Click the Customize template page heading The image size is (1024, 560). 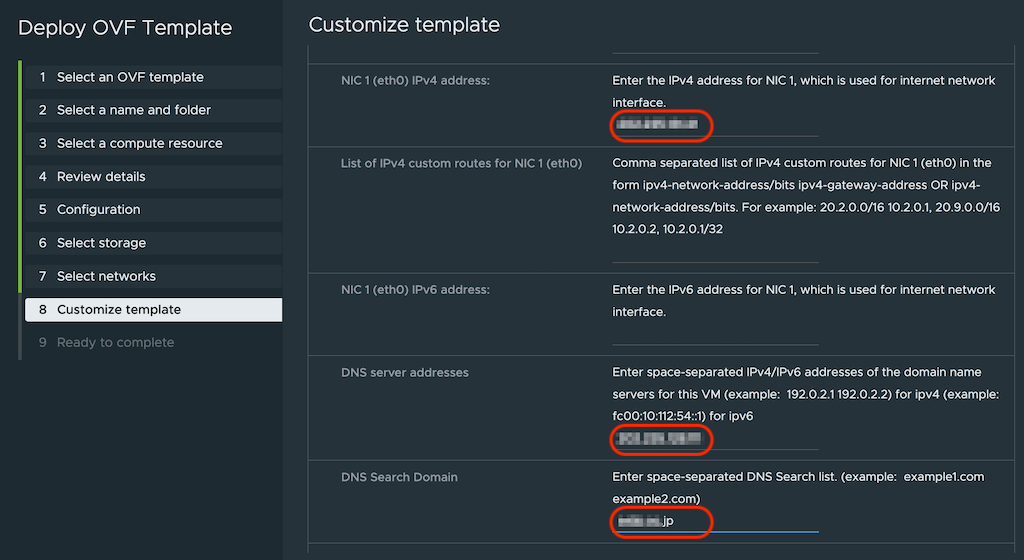tap(404, 25)
